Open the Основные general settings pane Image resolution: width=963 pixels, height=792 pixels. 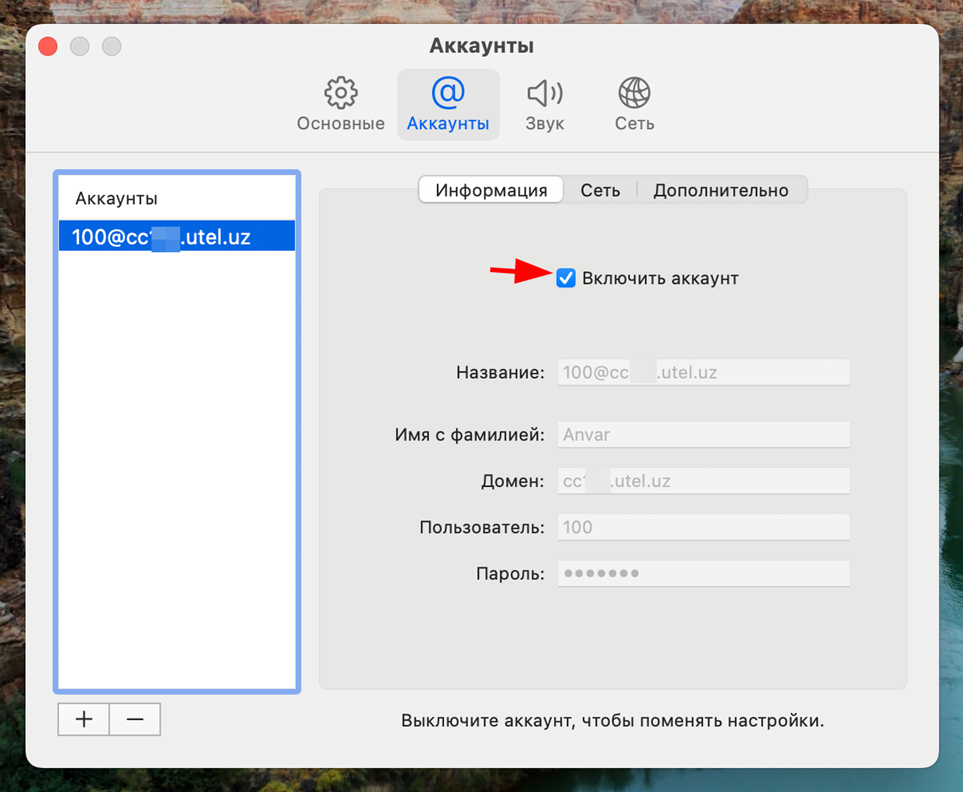pos(340,104)
